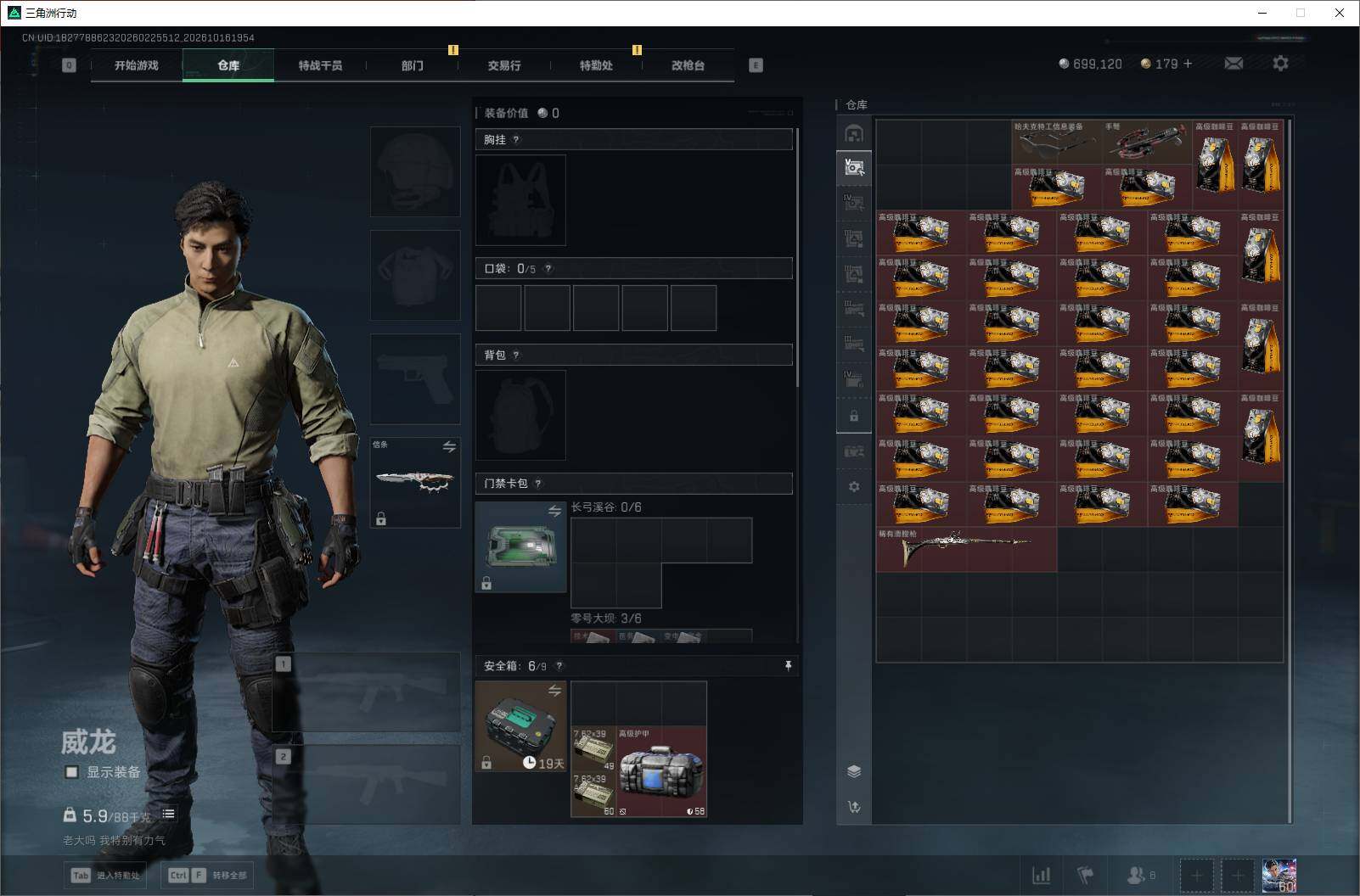1360x896 pixels.
Task: Click the weight details list icon
Action: 168,814
